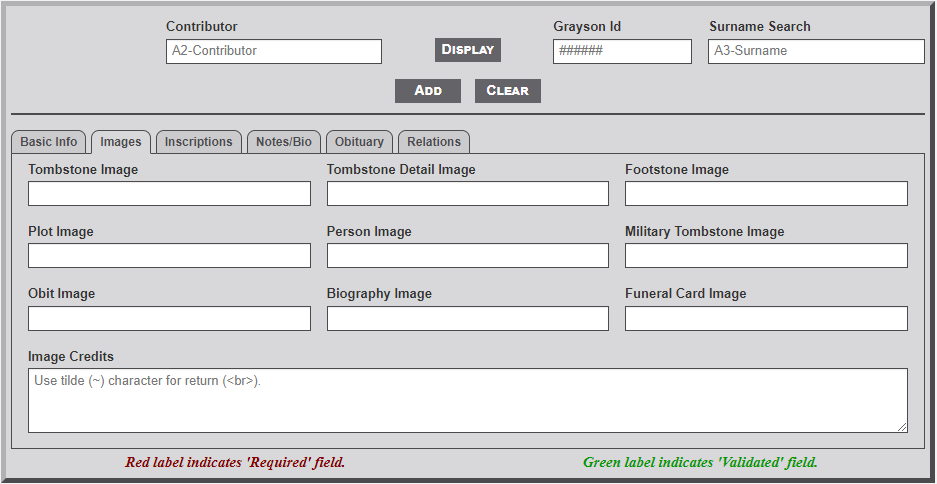The height and width of the screenshot is (484, 937).
Task: Switch to the Basic Info tab
Action: pyautogui.click(x=49, y=142)
